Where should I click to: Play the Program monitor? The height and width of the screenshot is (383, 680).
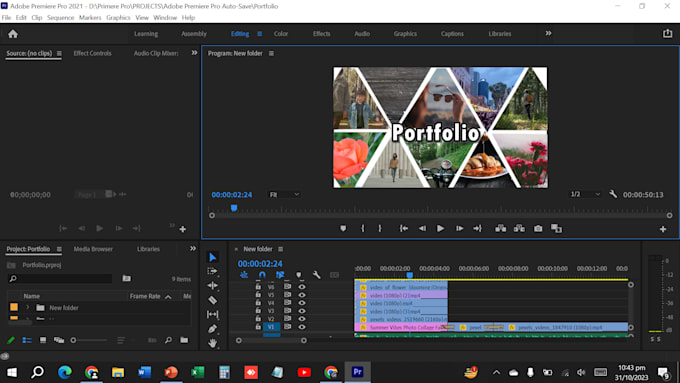[x=440, y=229]
